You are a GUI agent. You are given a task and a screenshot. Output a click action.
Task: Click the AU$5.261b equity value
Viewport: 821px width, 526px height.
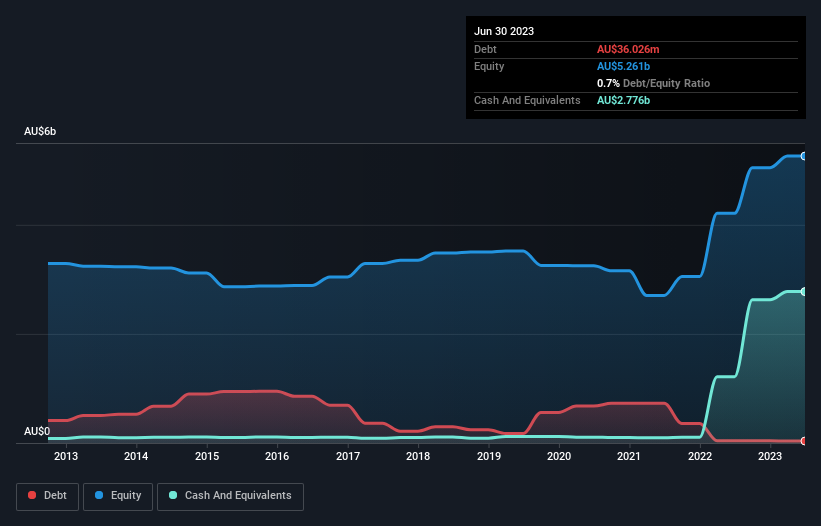click(623, 66)
